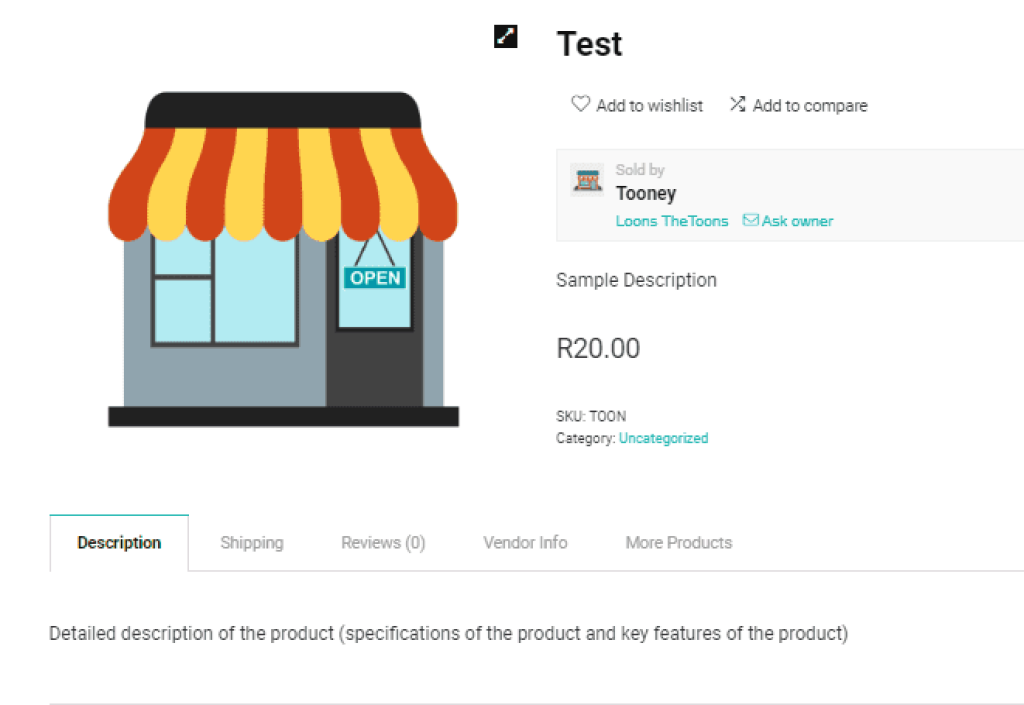The image size is (1024, 705).
Task: Click the Test product title
Action: click(x=589, y=44)
